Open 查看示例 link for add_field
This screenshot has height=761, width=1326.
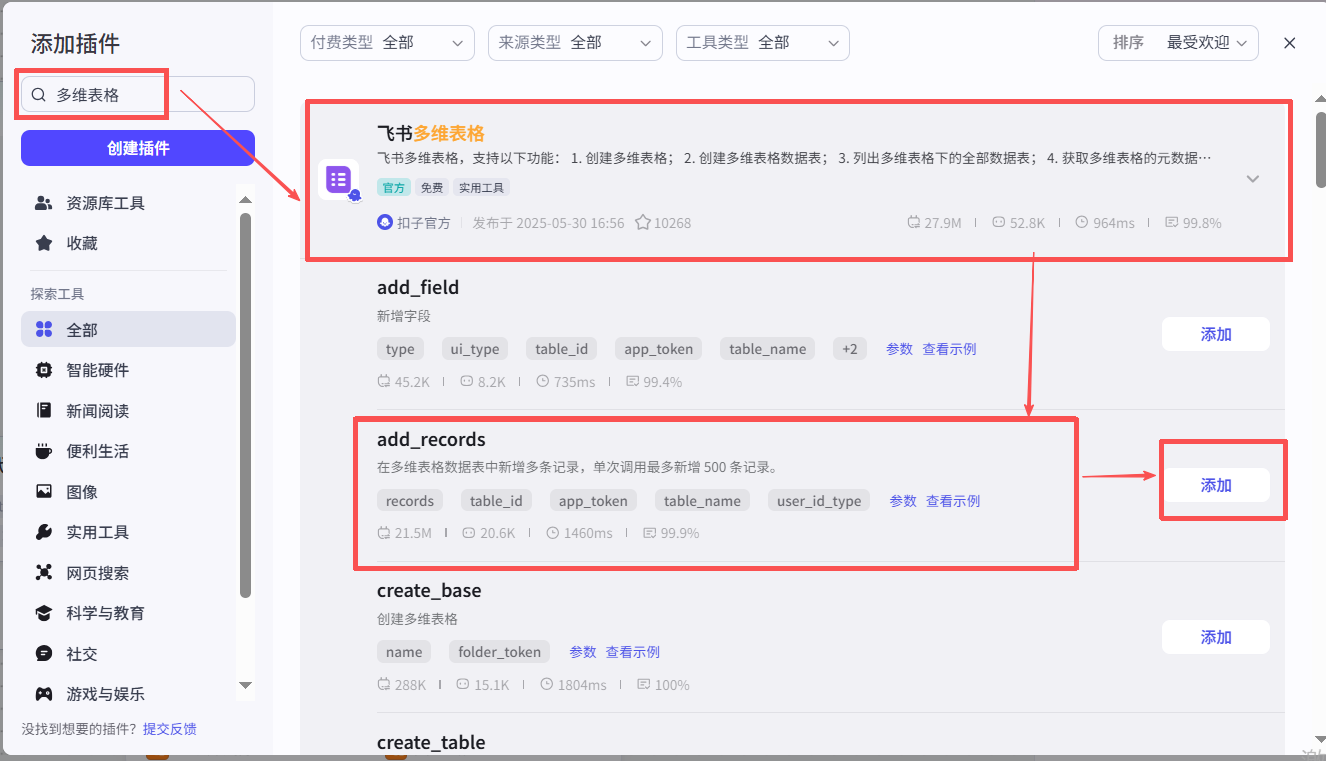point(949,349)
